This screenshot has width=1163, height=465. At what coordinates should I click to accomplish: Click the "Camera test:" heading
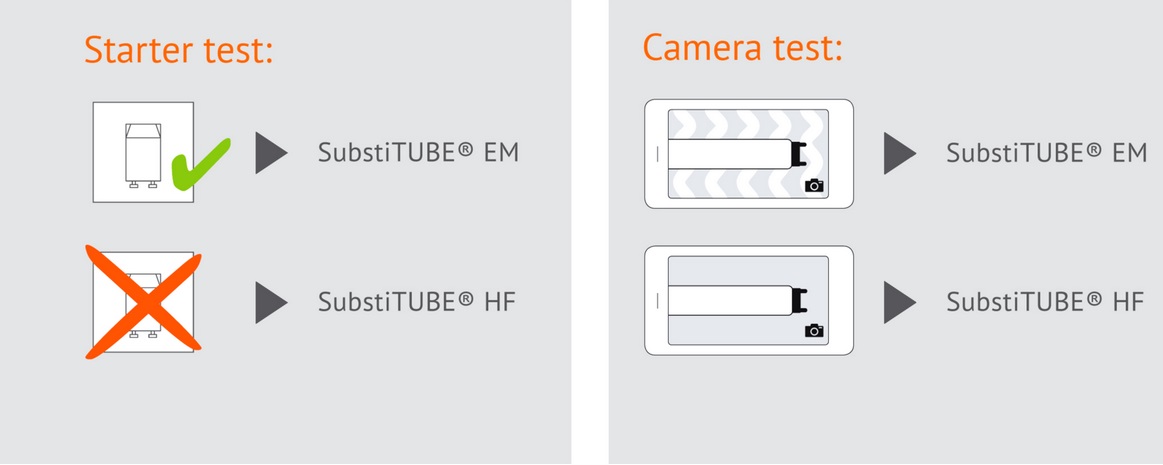pos(742,47)
